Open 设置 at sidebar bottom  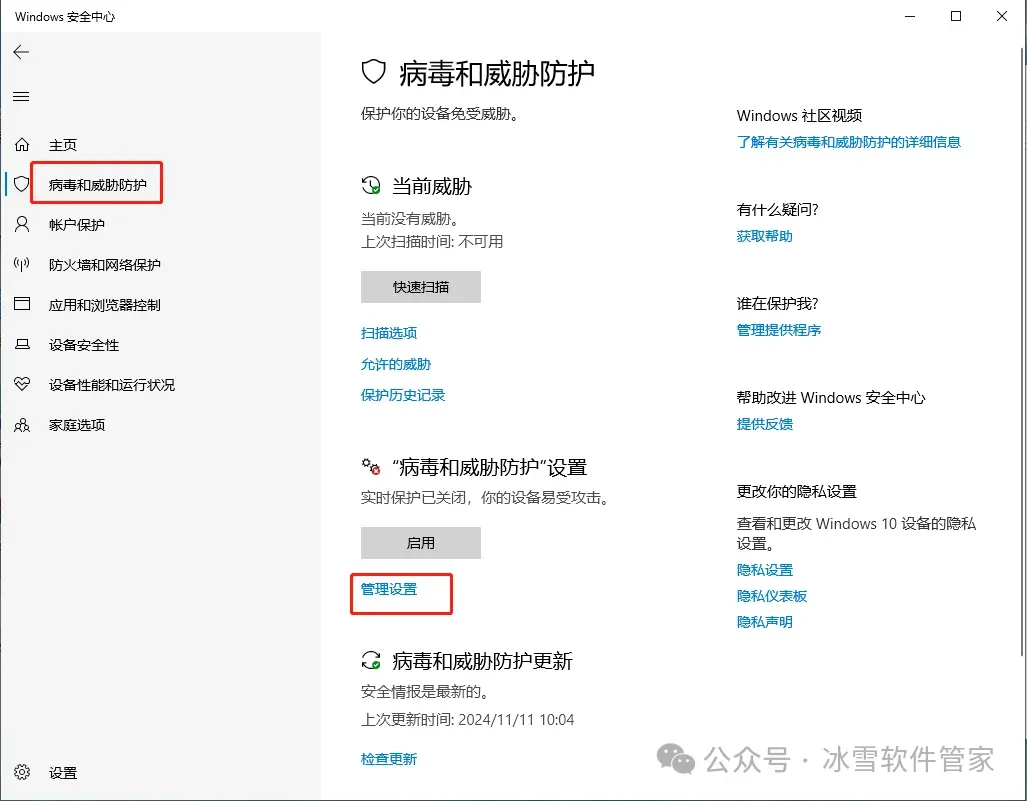pos(63,773)
